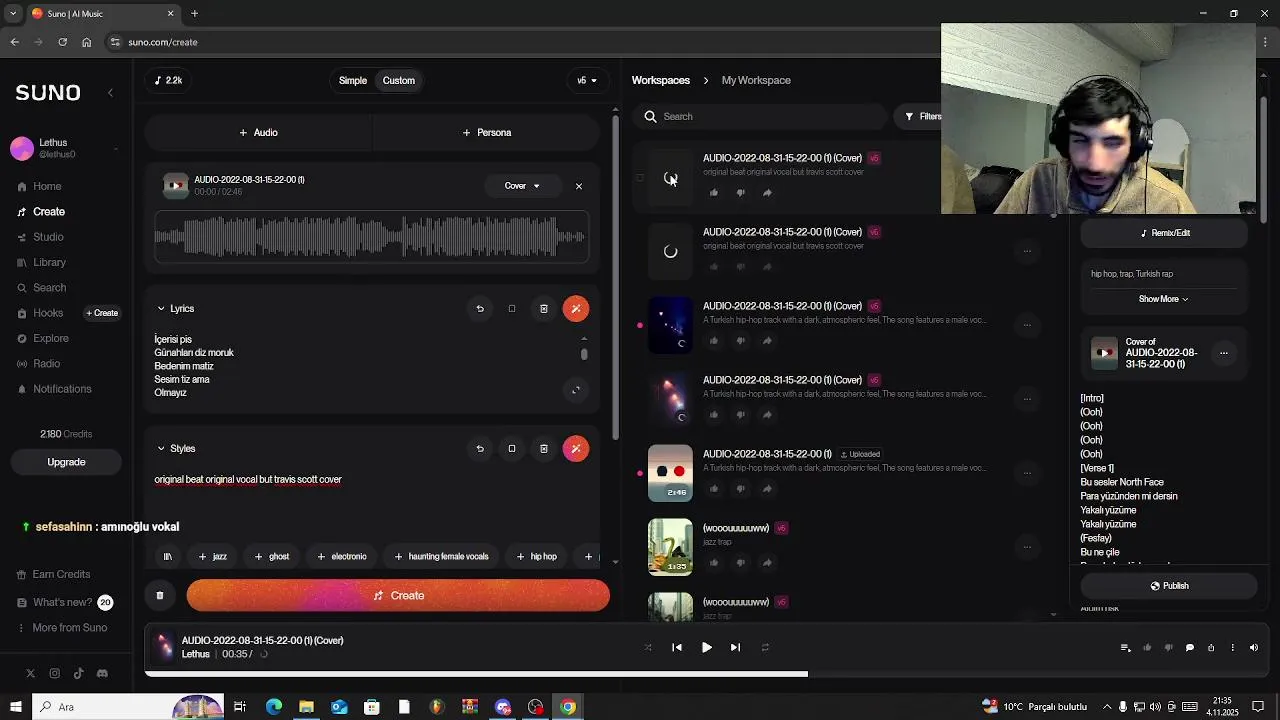Open the Filters button
1280x720 pixels.
click(924, 116)
